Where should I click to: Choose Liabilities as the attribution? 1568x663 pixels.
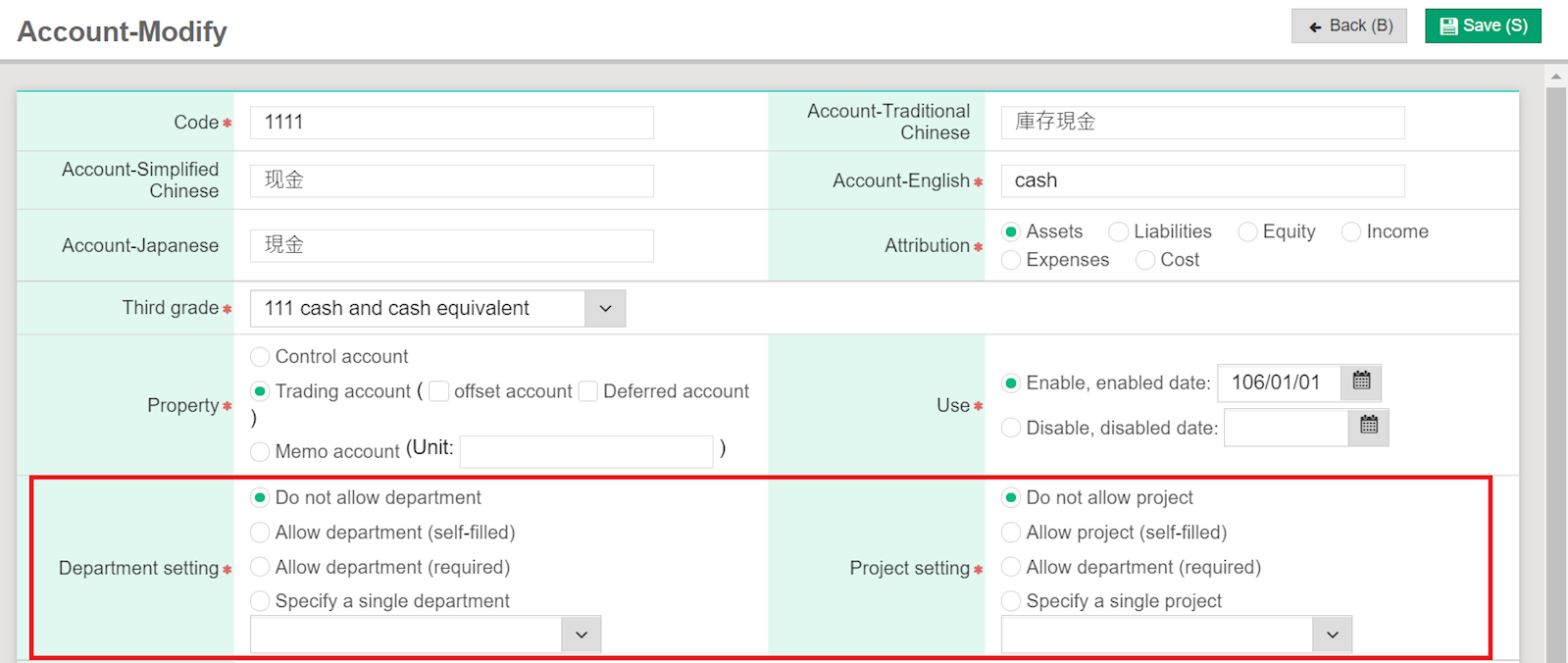coord(1118,231)
